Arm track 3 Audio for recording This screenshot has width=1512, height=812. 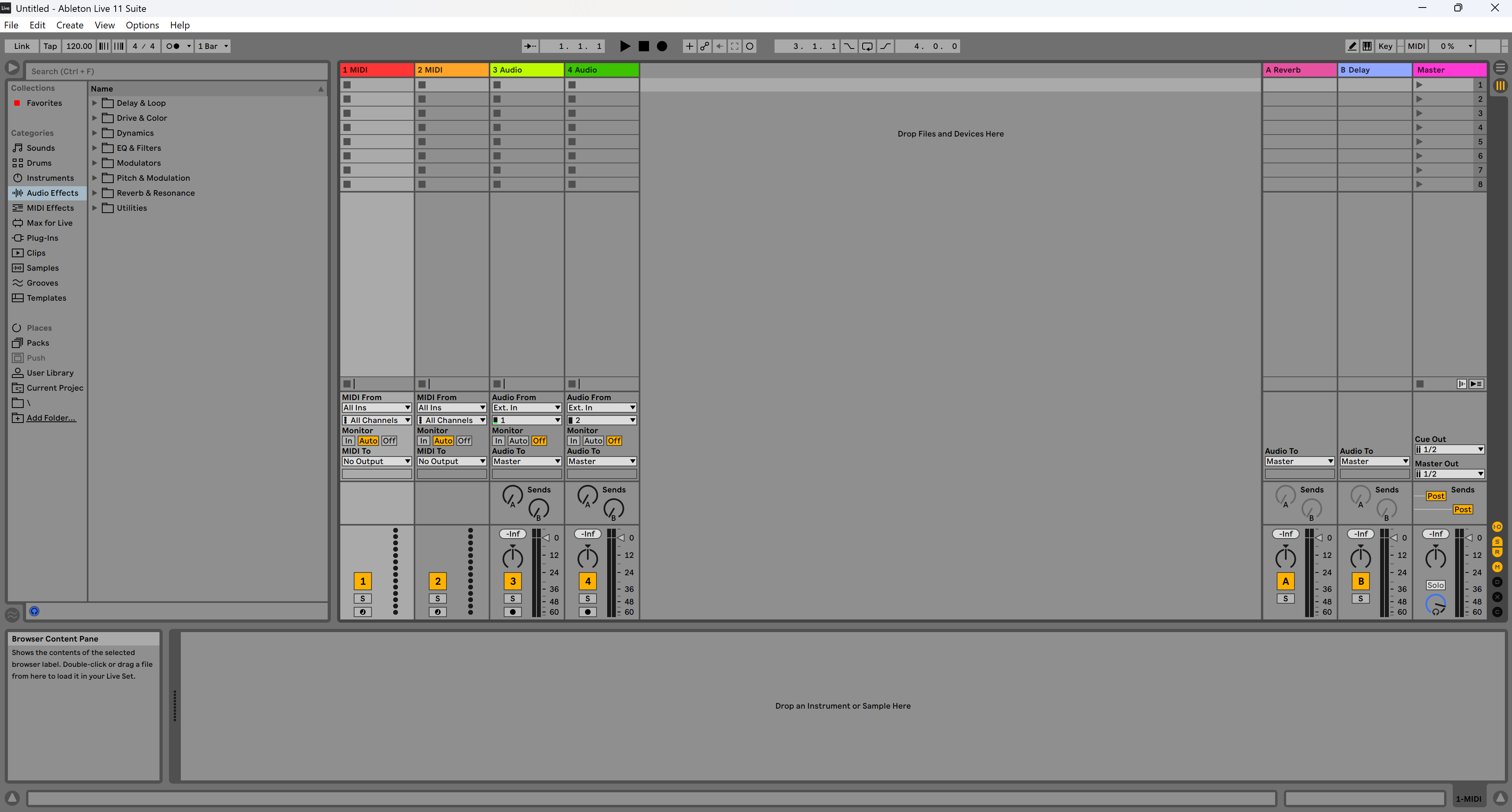coord(512,612)
